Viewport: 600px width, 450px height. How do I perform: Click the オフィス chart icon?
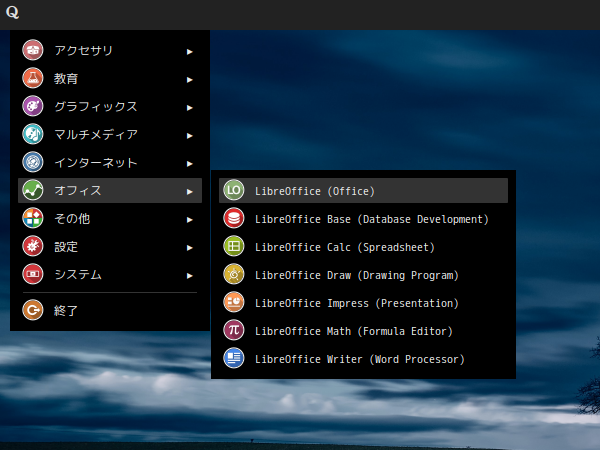[x=33, y=190]
